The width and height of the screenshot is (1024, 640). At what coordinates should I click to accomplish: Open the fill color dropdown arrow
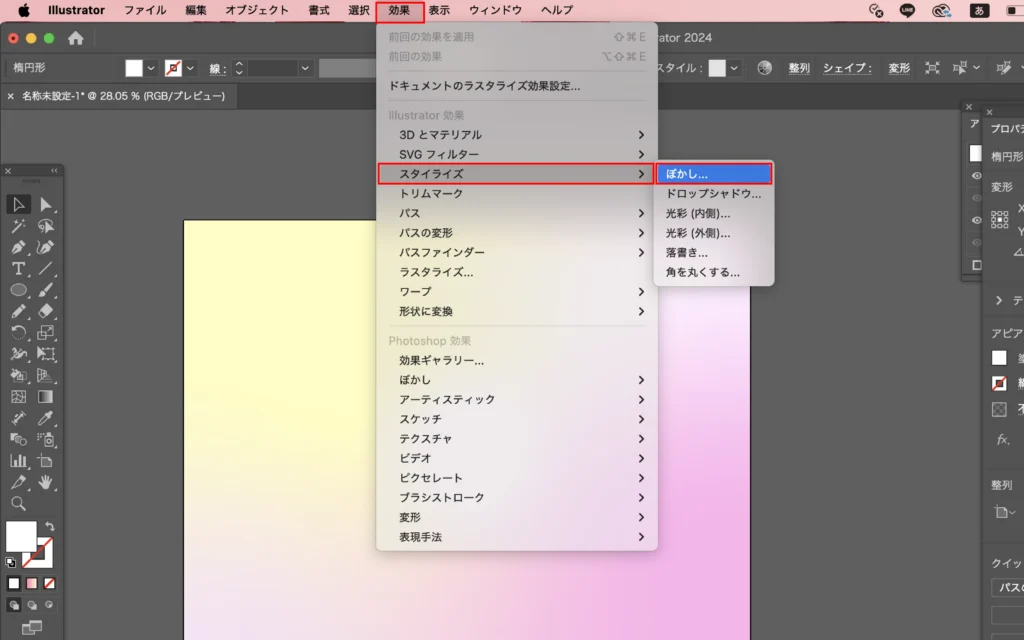[151, 68]
